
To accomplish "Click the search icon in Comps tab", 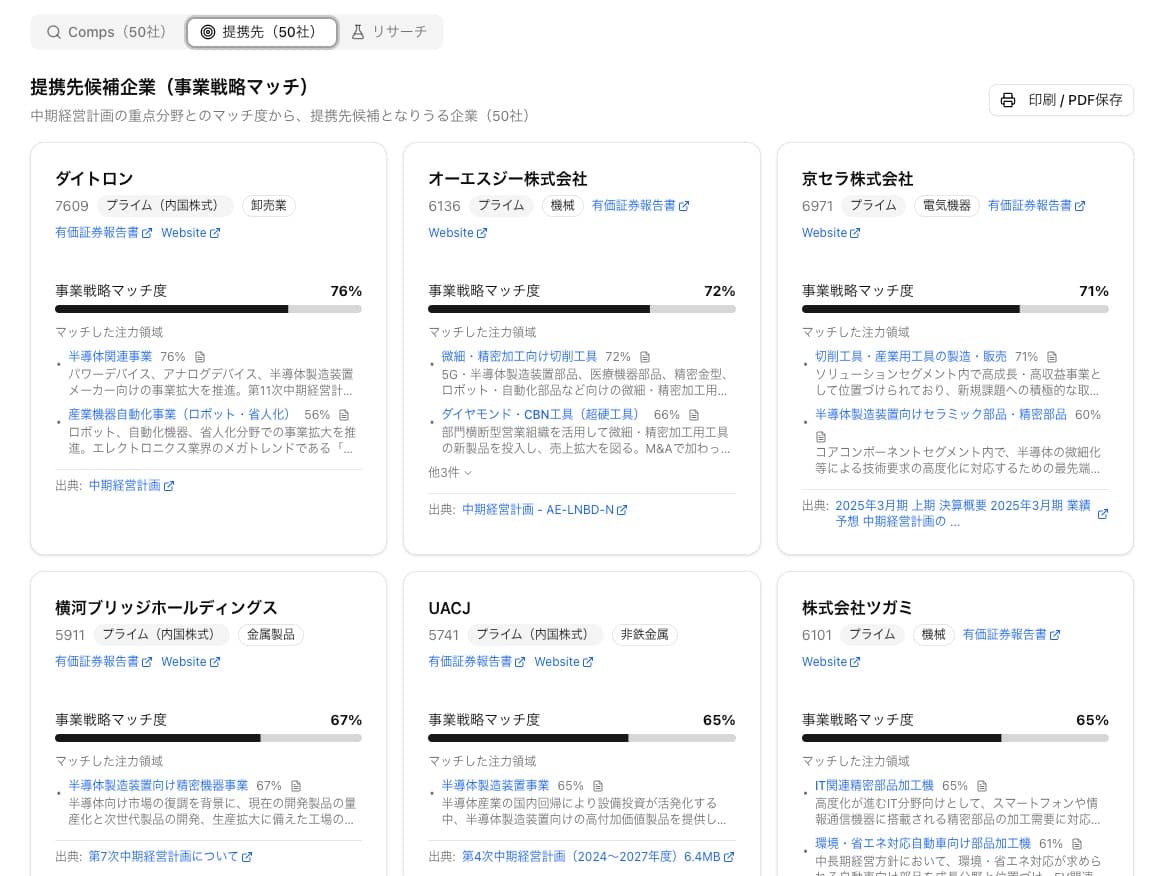I will [x=54, y=32].
